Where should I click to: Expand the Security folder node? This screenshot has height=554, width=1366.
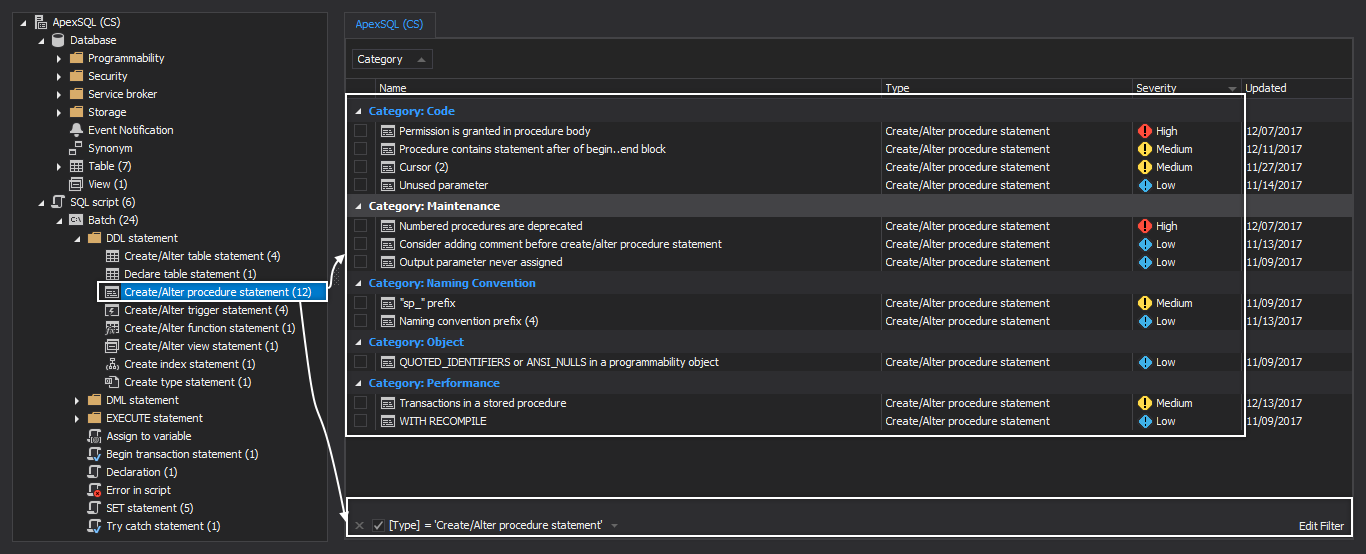(x=59, y=76)
